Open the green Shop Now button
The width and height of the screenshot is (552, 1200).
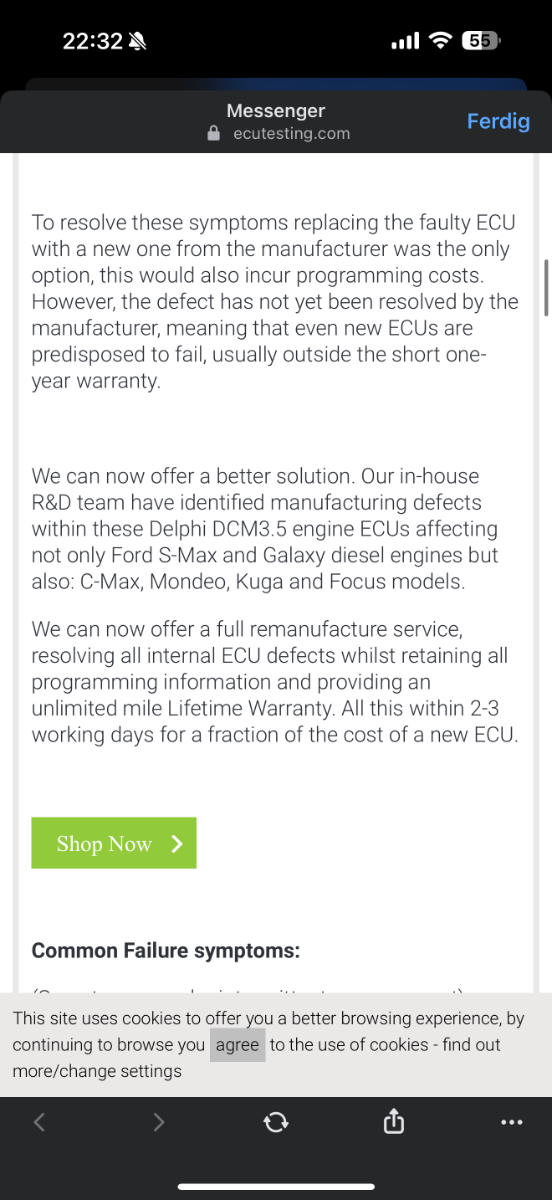point(114,843)
